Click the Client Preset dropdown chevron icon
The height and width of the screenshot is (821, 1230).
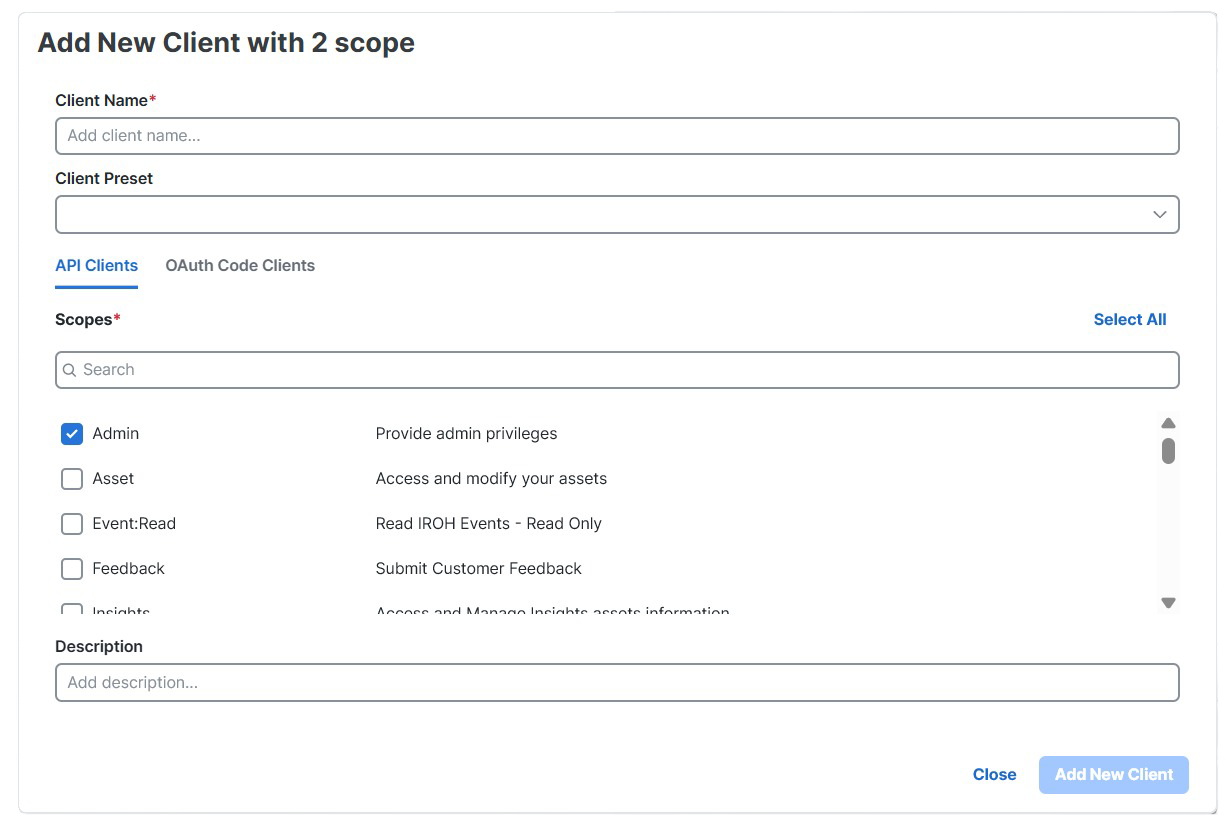(1159, 214)
